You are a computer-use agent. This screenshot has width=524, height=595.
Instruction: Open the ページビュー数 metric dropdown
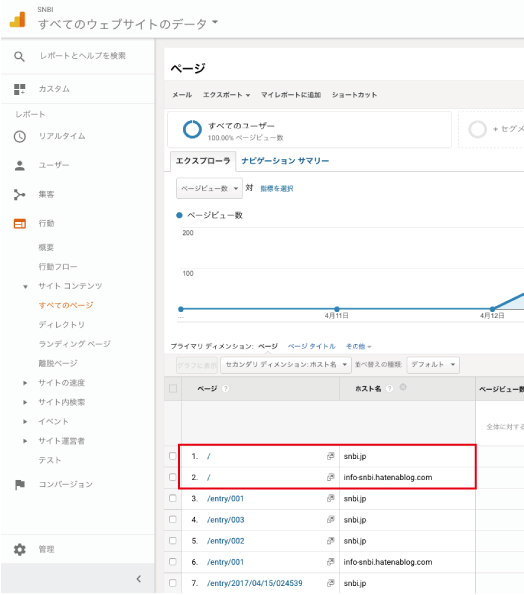pyautogui.click(x=209, y=189)
